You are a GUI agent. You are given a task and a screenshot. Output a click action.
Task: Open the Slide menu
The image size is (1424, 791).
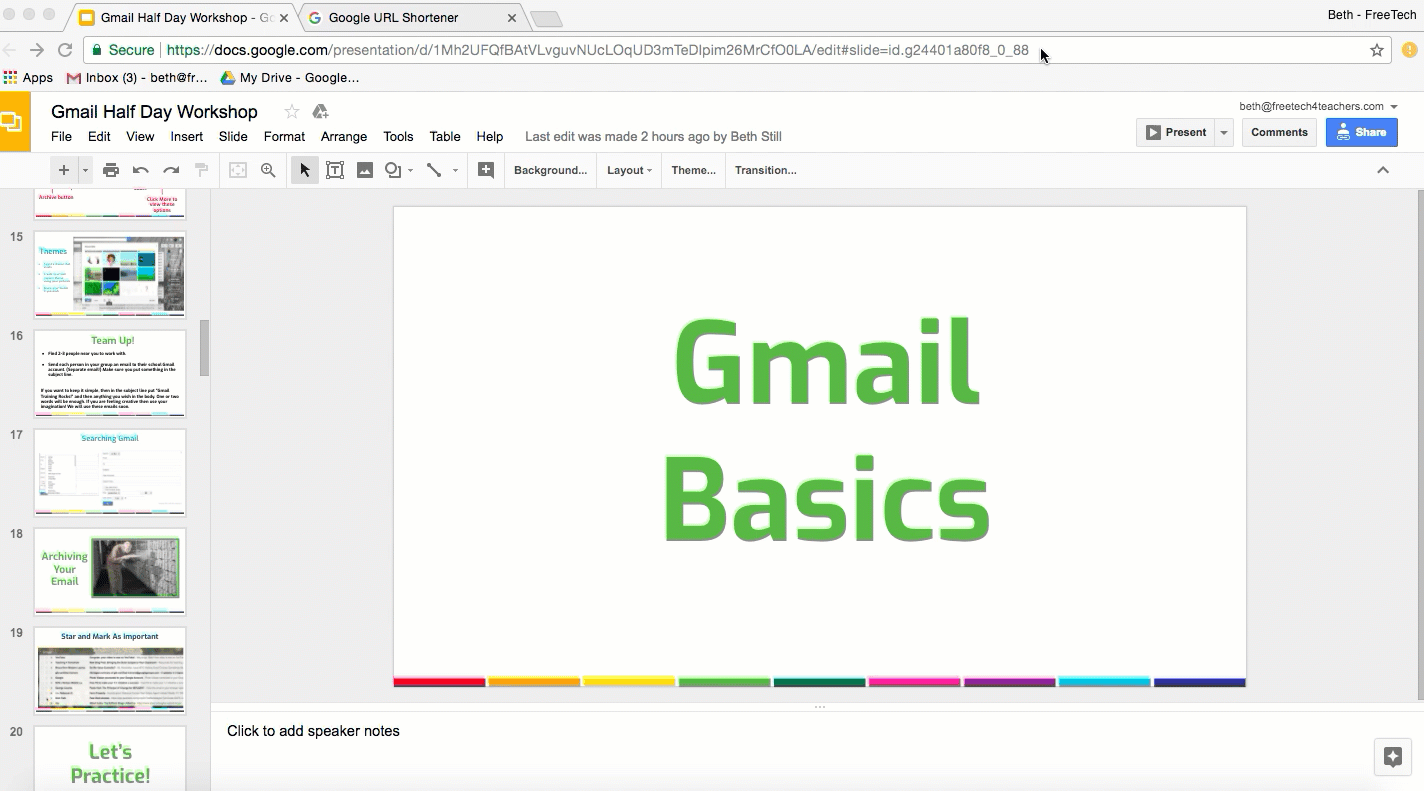pos(233,136)
